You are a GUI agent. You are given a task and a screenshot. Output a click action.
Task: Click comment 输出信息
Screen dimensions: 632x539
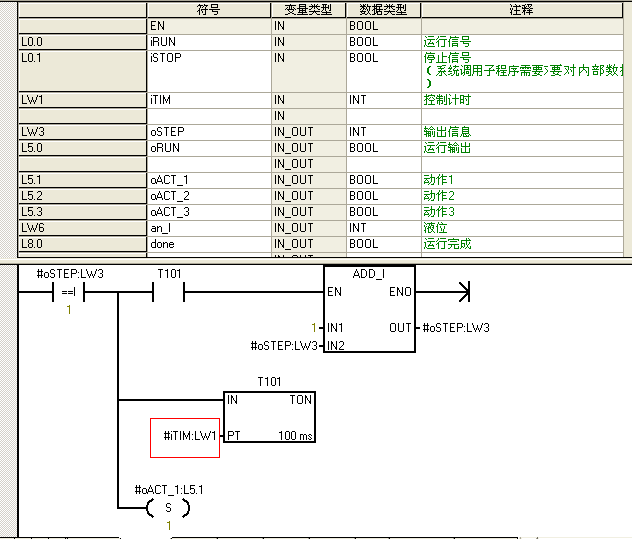click(x=447, y=132)
